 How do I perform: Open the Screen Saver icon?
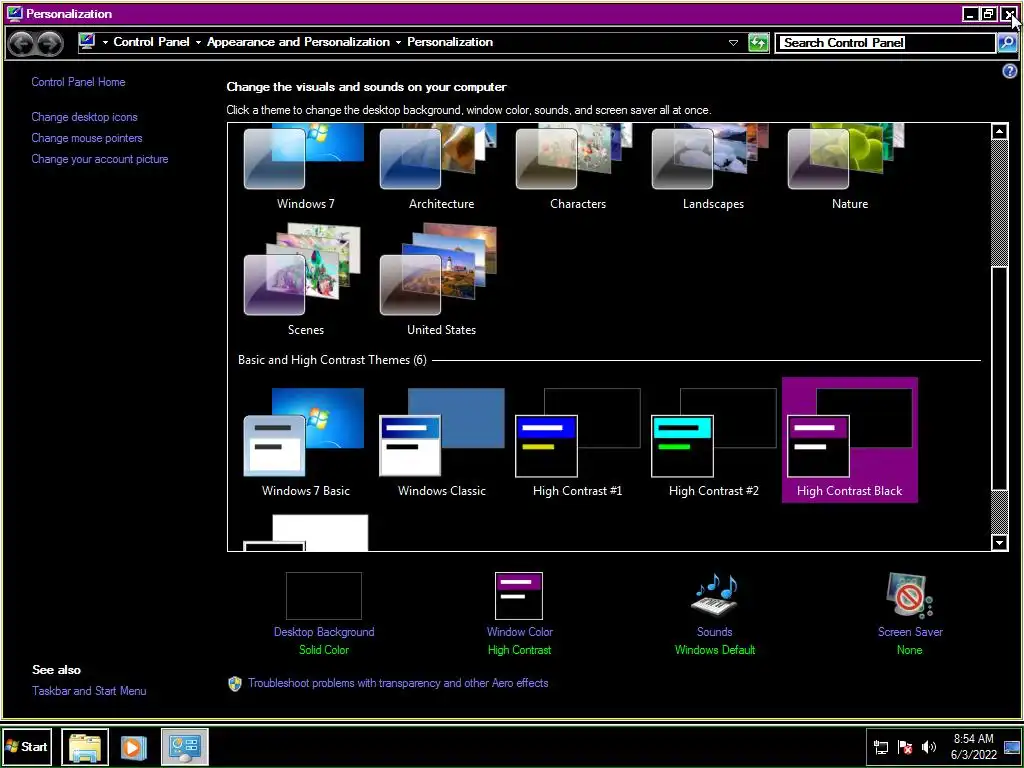tap(910, 595)
